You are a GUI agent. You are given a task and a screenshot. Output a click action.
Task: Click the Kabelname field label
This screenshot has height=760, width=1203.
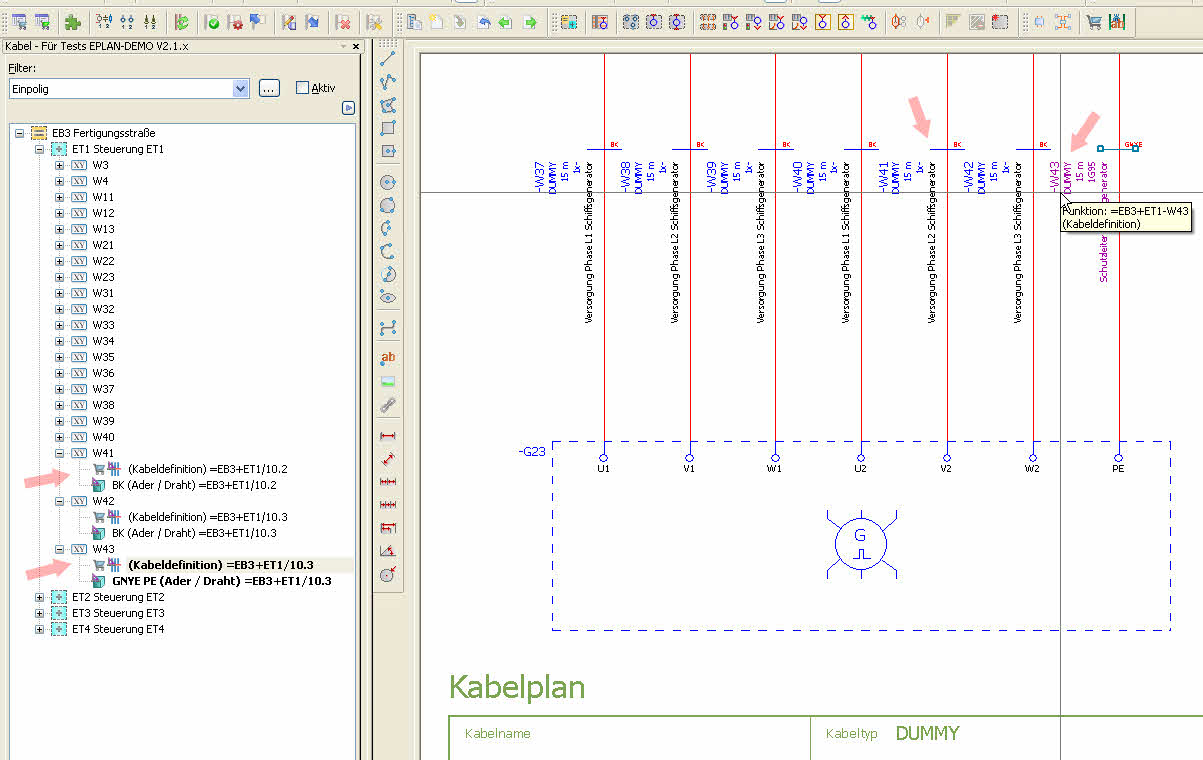(x=498, y=734)
